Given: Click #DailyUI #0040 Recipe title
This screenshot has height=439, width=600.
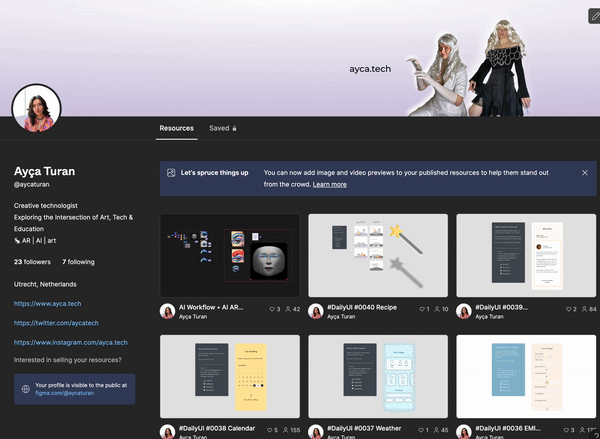Looking at the screenshot, I should 362,307.
